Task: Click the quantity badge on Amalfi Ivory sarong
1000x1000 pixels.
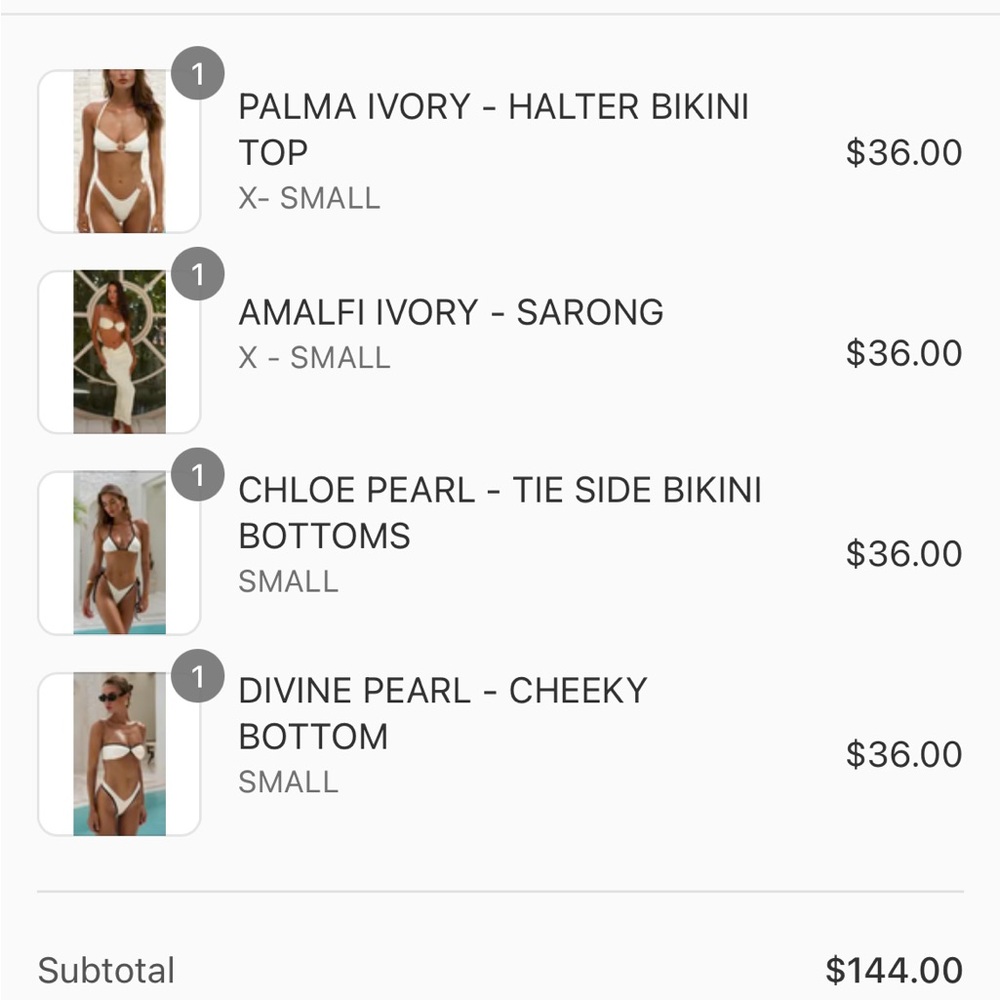Action: 197,273
